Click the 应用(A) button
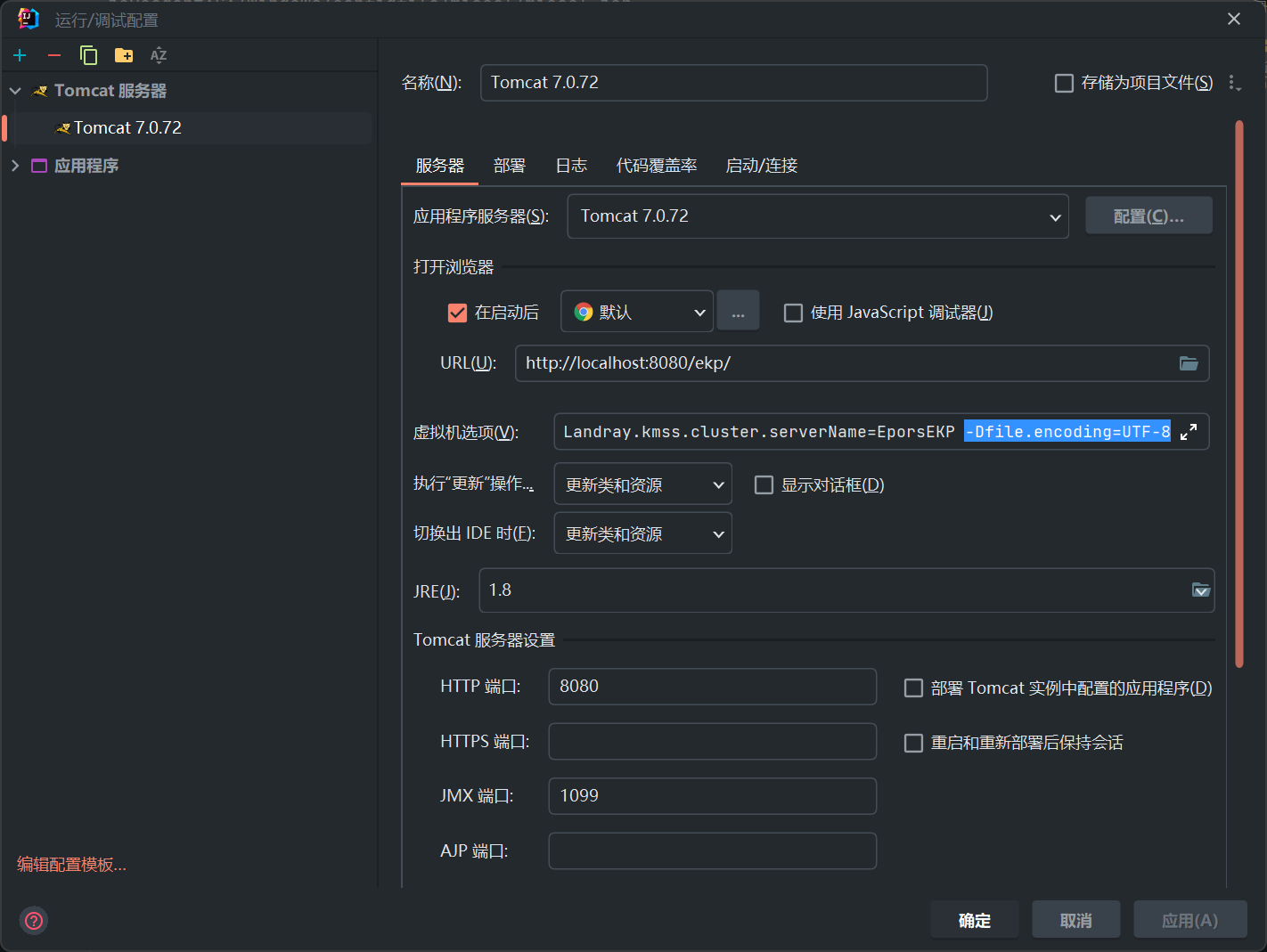This screenshot has height=952, width=1267. [1190, 920]
